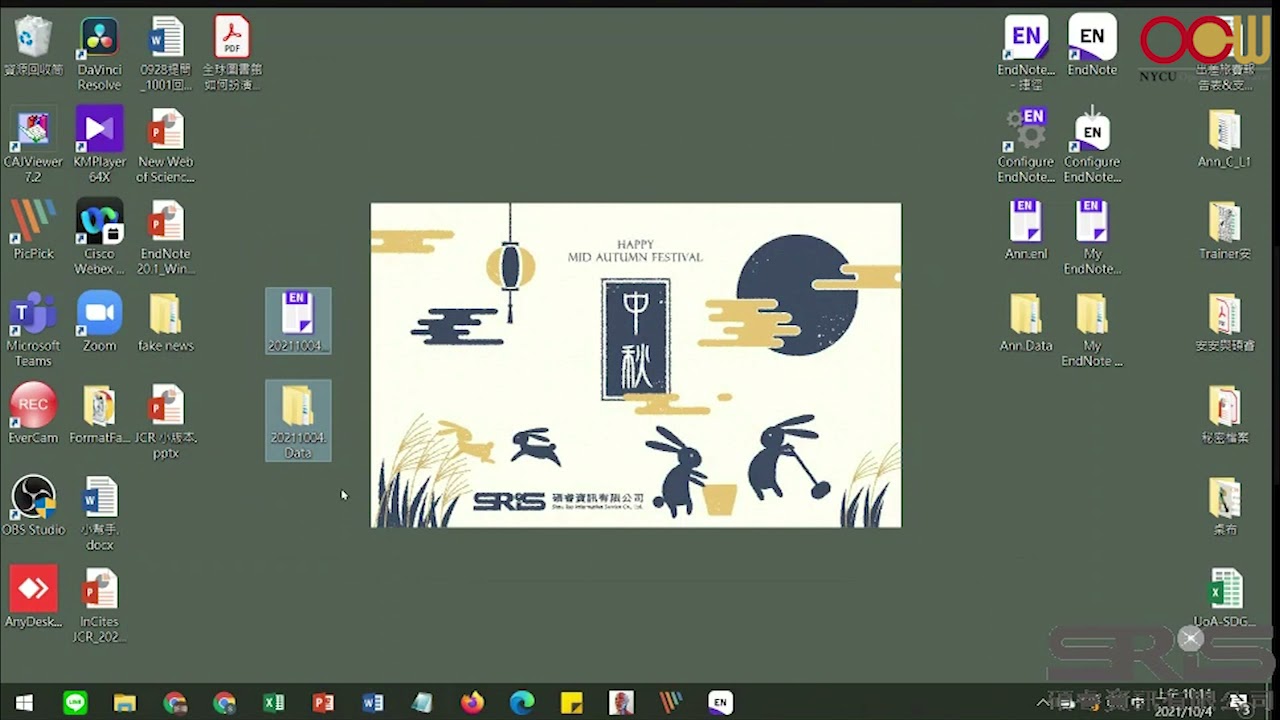Open Firefox from the taskbar
The image size is (1280, 720).
[x=472, y=703]
